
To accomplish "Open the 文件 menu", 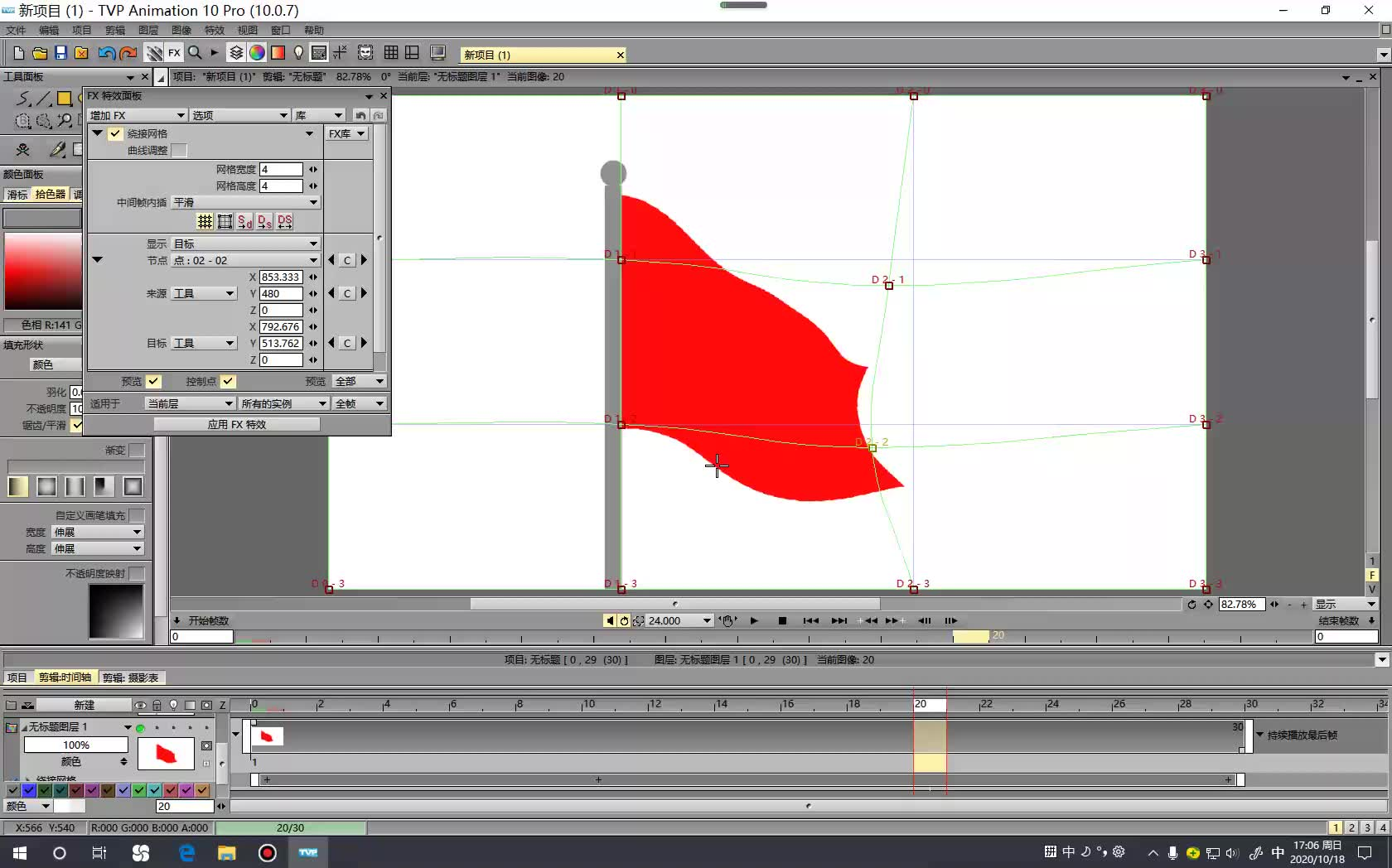I will click(16, 30).
